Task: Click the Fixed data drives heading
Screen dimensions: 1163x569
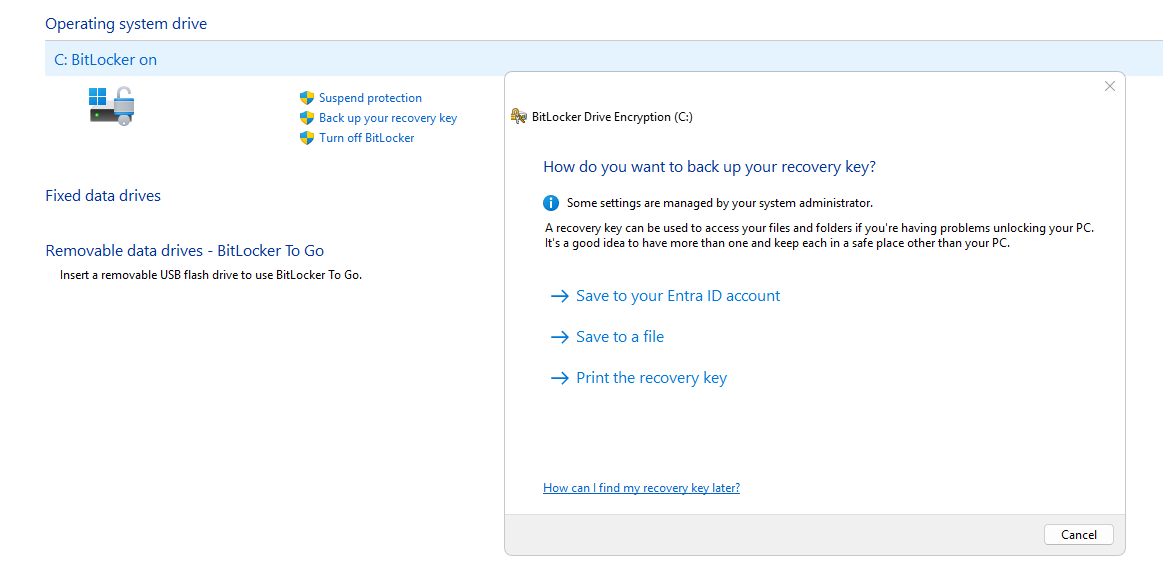Action: coord(103,196)
